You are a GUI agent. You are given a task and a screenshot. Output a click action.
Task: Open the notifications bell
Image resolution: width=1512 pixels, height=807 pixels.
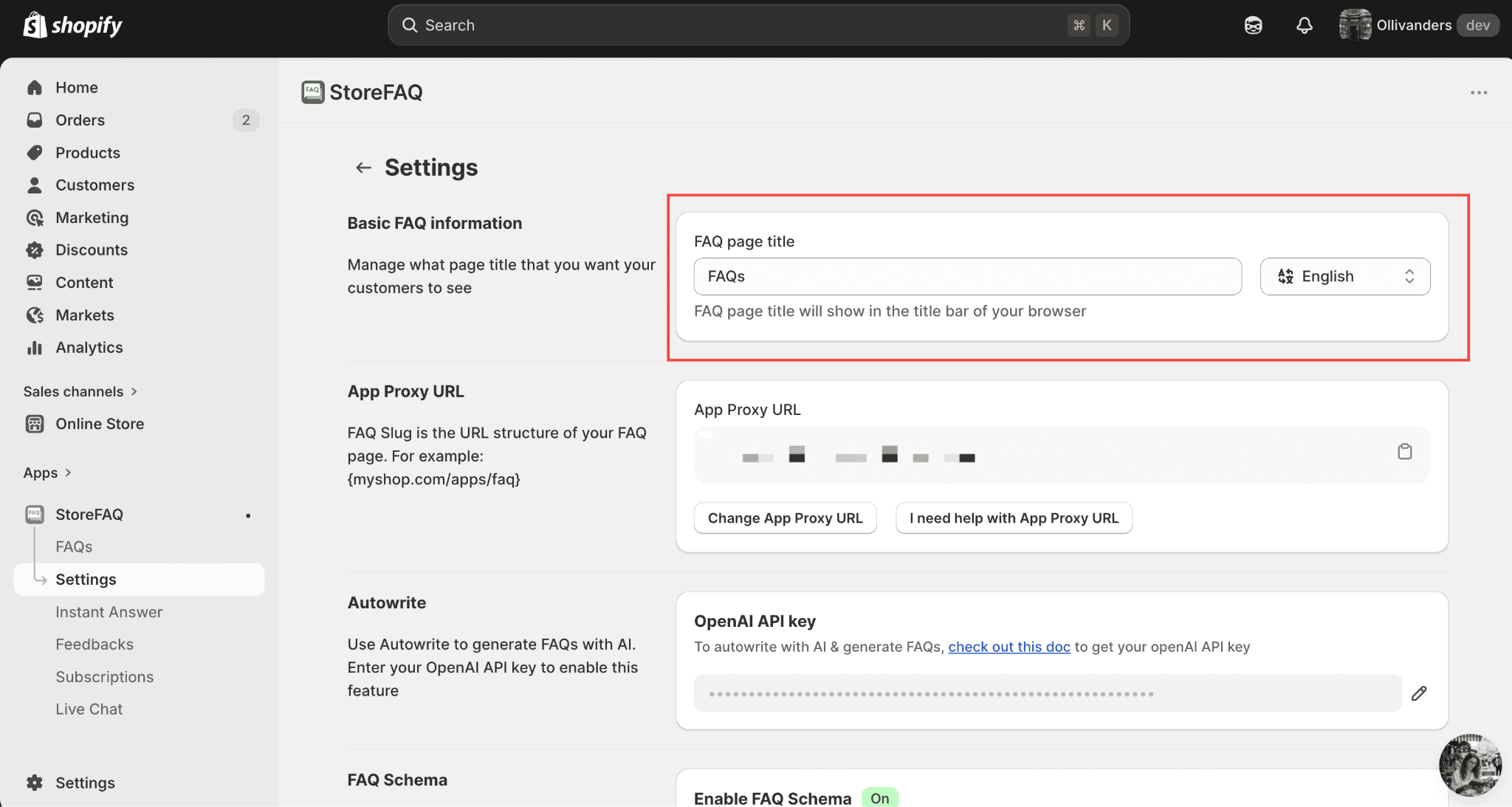click(x=1305, y=25)
